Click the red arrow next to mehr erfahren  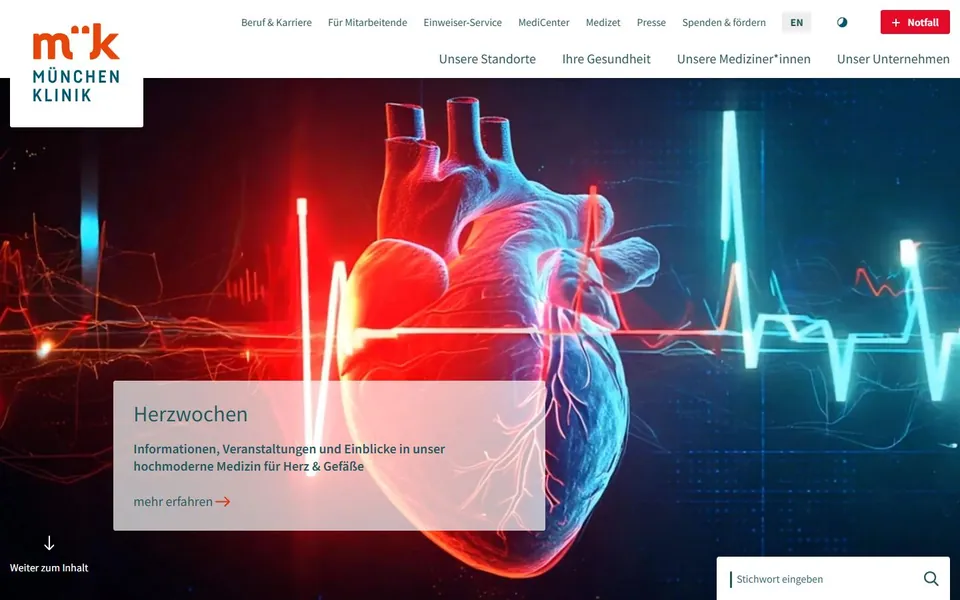(223, 501)
